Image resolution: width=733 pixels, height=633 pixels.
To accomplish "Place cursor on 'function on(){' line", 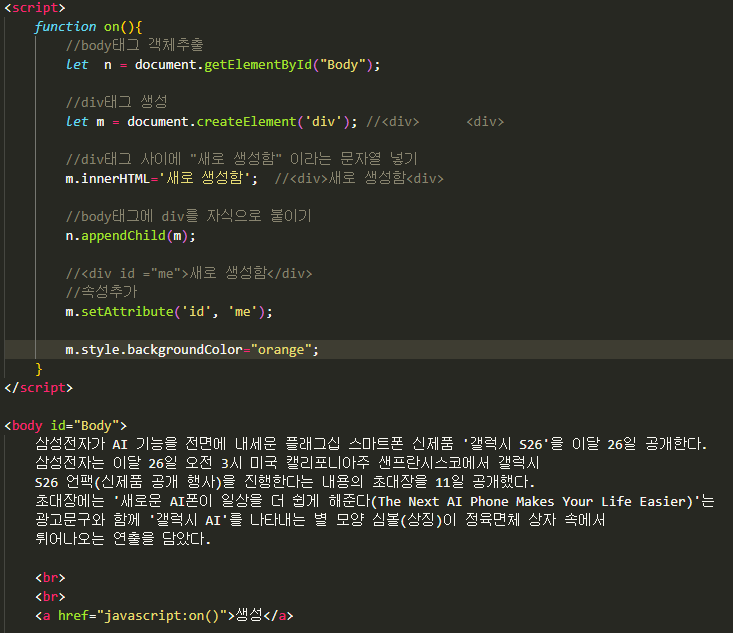I will click(x=88, y=27).
